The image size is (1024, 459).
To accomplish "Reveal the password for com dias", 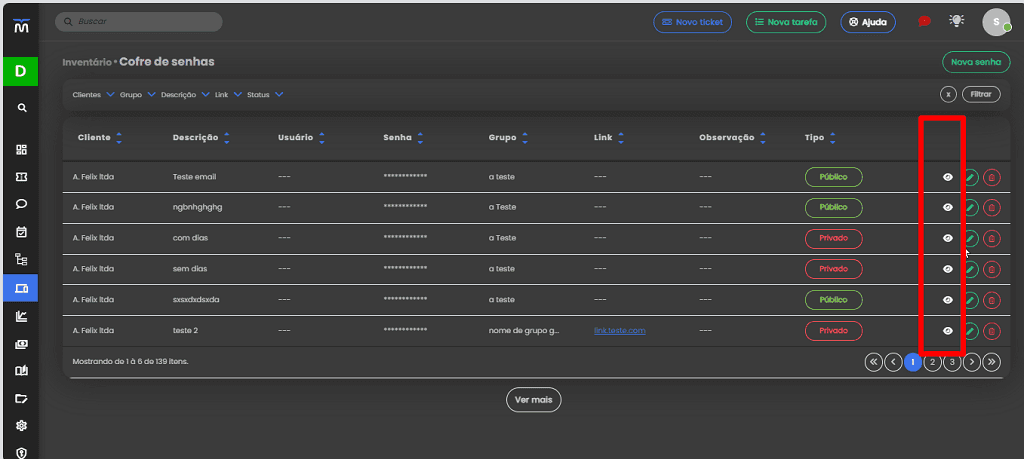I will [948, 238].
